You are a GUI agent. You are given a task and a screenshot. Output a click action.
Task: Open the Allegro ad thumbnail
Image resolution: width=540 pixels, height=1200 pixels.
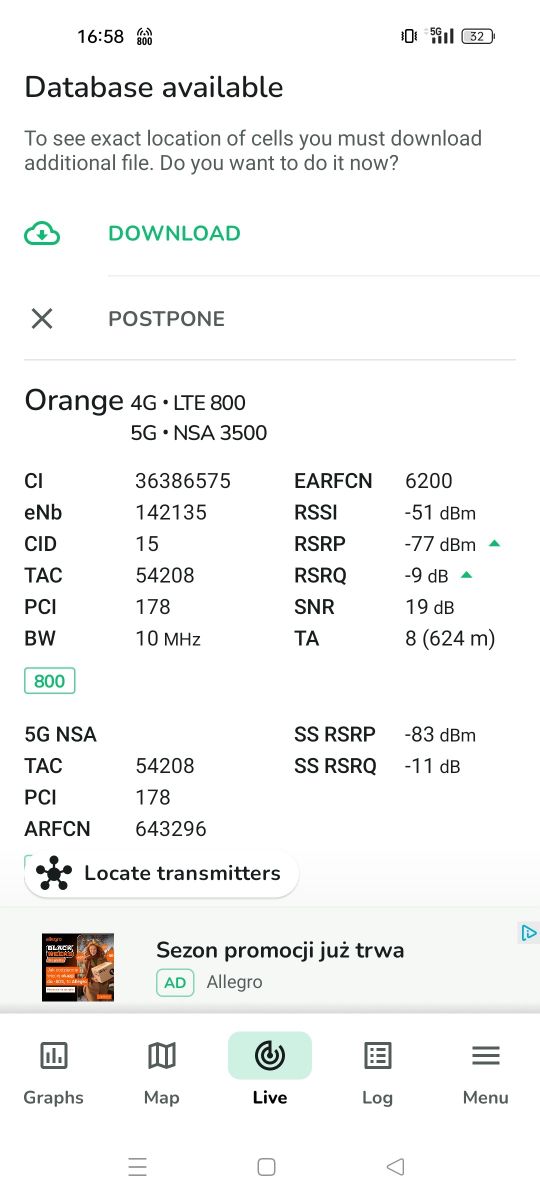tap(78, 967)
